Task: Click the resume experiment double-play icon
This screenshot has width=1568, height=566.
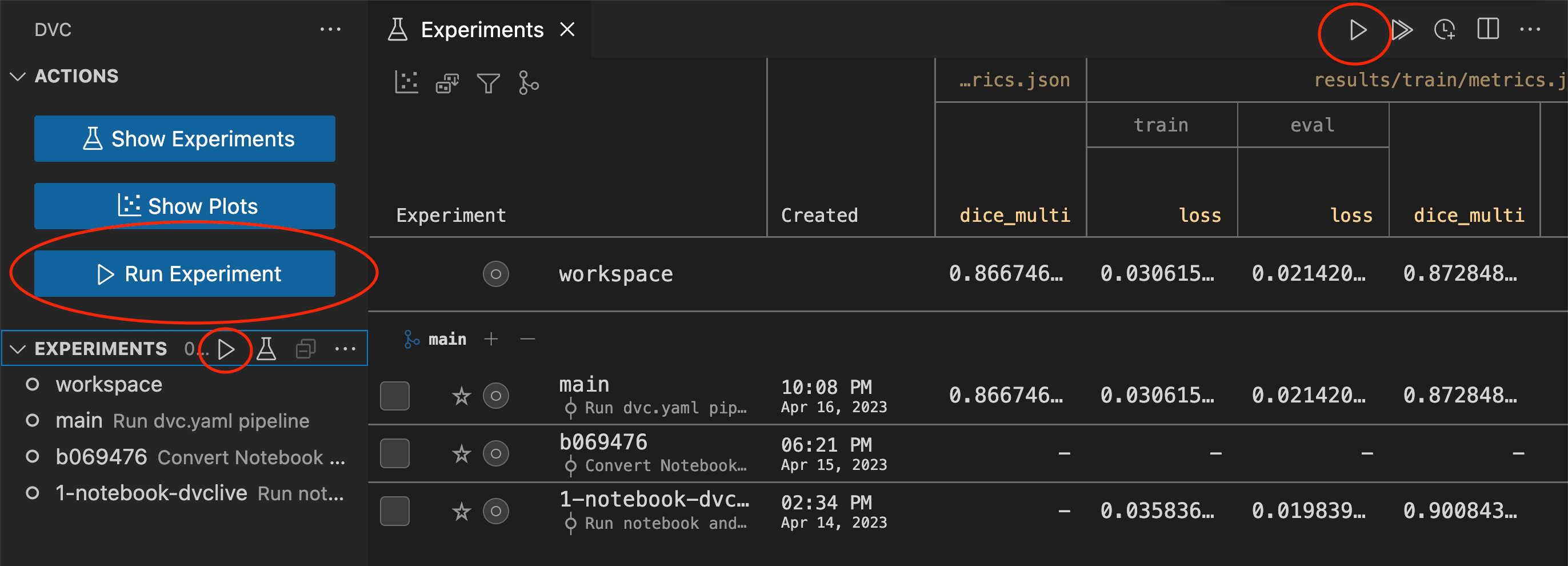Action: pos(1402,30)
